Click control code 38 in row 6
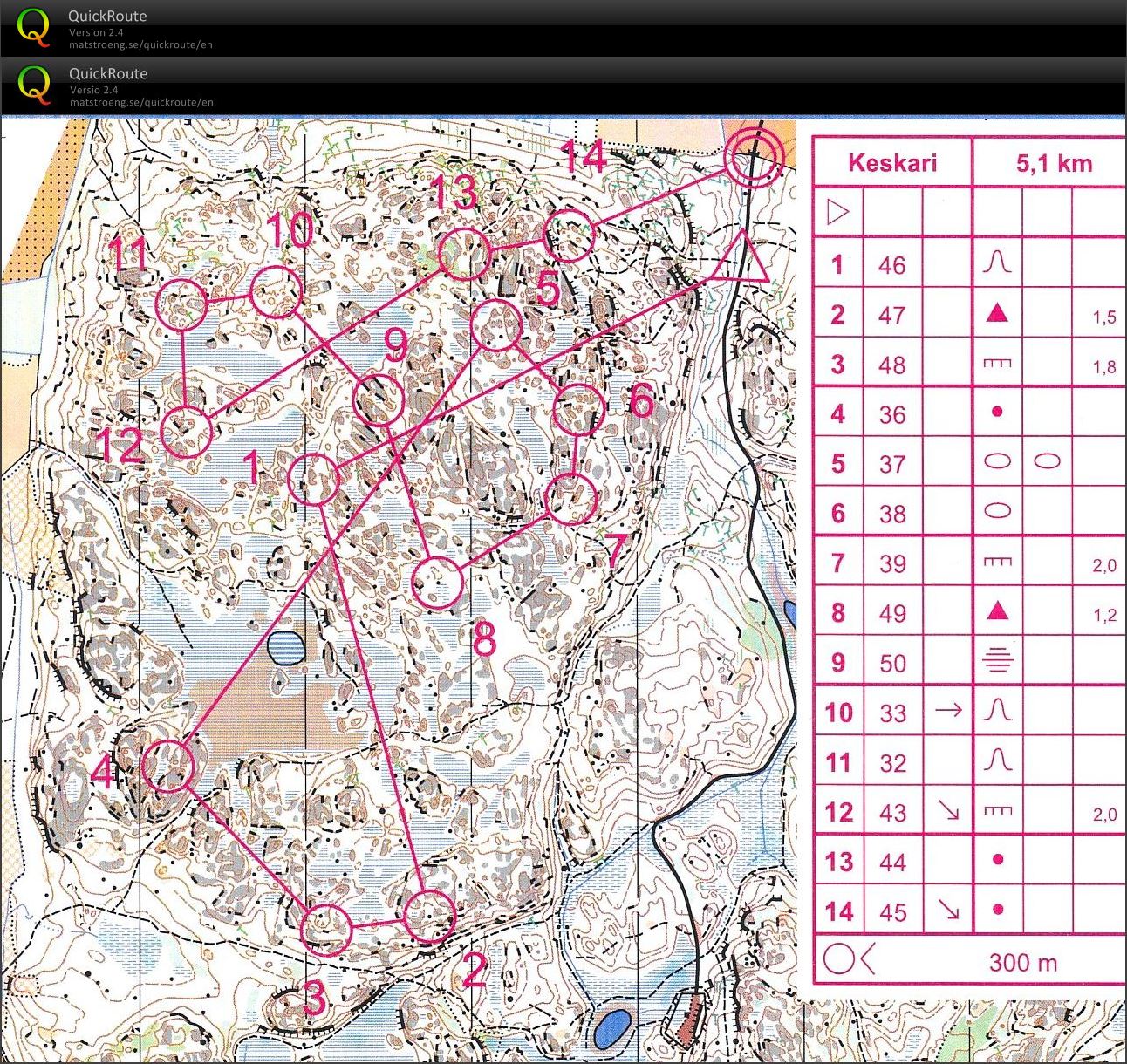Image resolution: width=1127 pixels, height=1064 pixels. coord(891,514)
